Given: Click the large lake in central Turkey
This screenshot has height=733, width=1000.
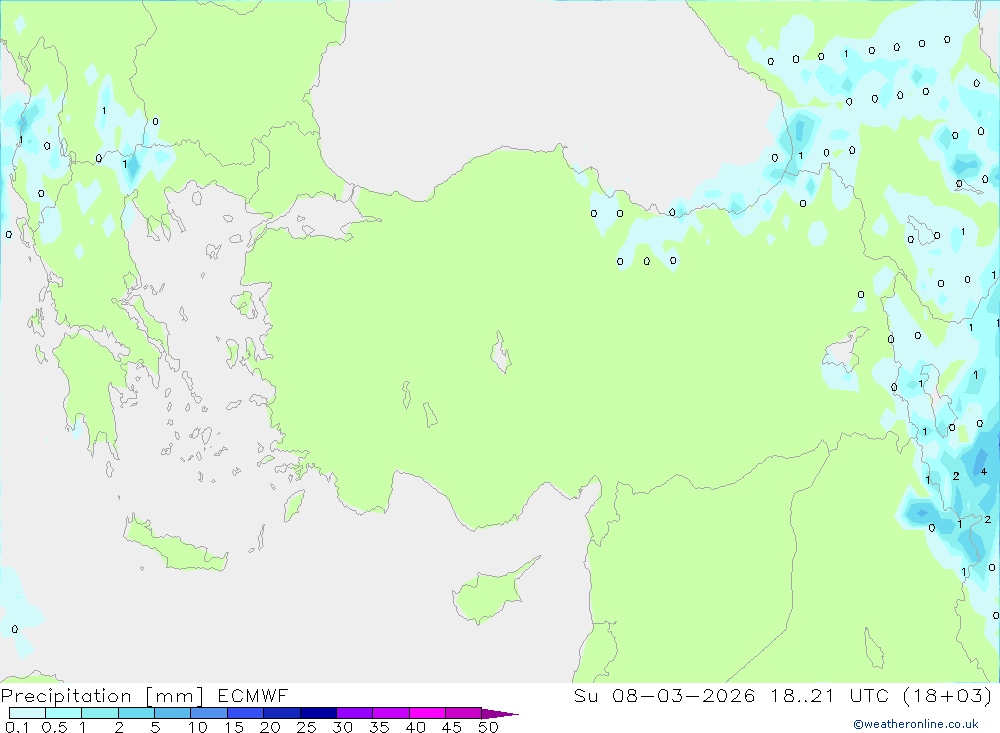Looking at the screenshot, I should pos(501,352).
